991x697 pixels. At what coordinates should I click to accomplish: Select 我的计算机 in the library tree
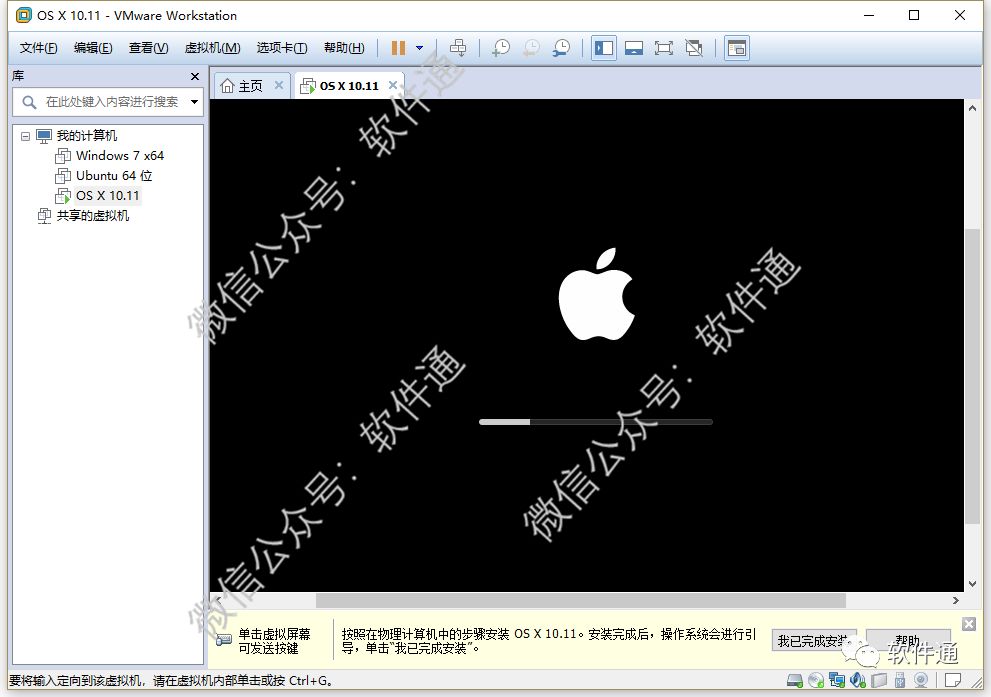click(87, 136)
